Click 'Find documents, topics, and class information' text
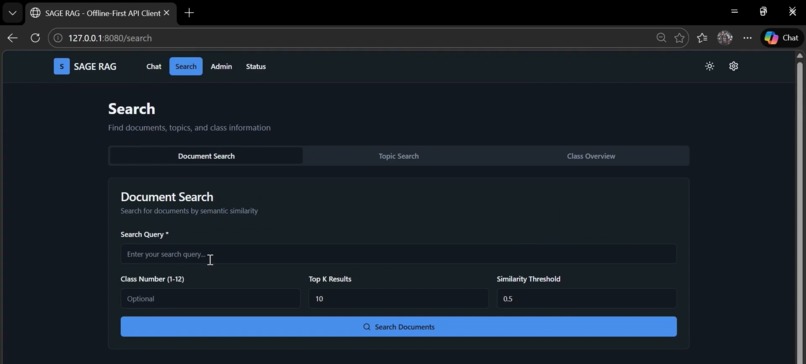Image resolution: width=806 pixels, height=364 pixels. tap(189, 128)
